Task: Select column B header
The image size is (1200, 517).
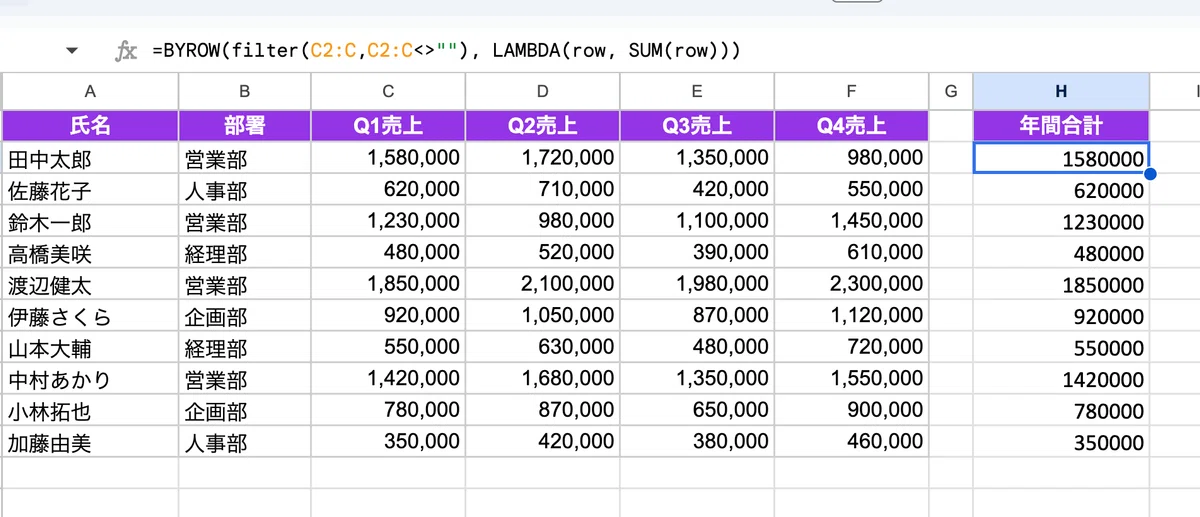Action: pyautogui.click(x=245, y=91)
